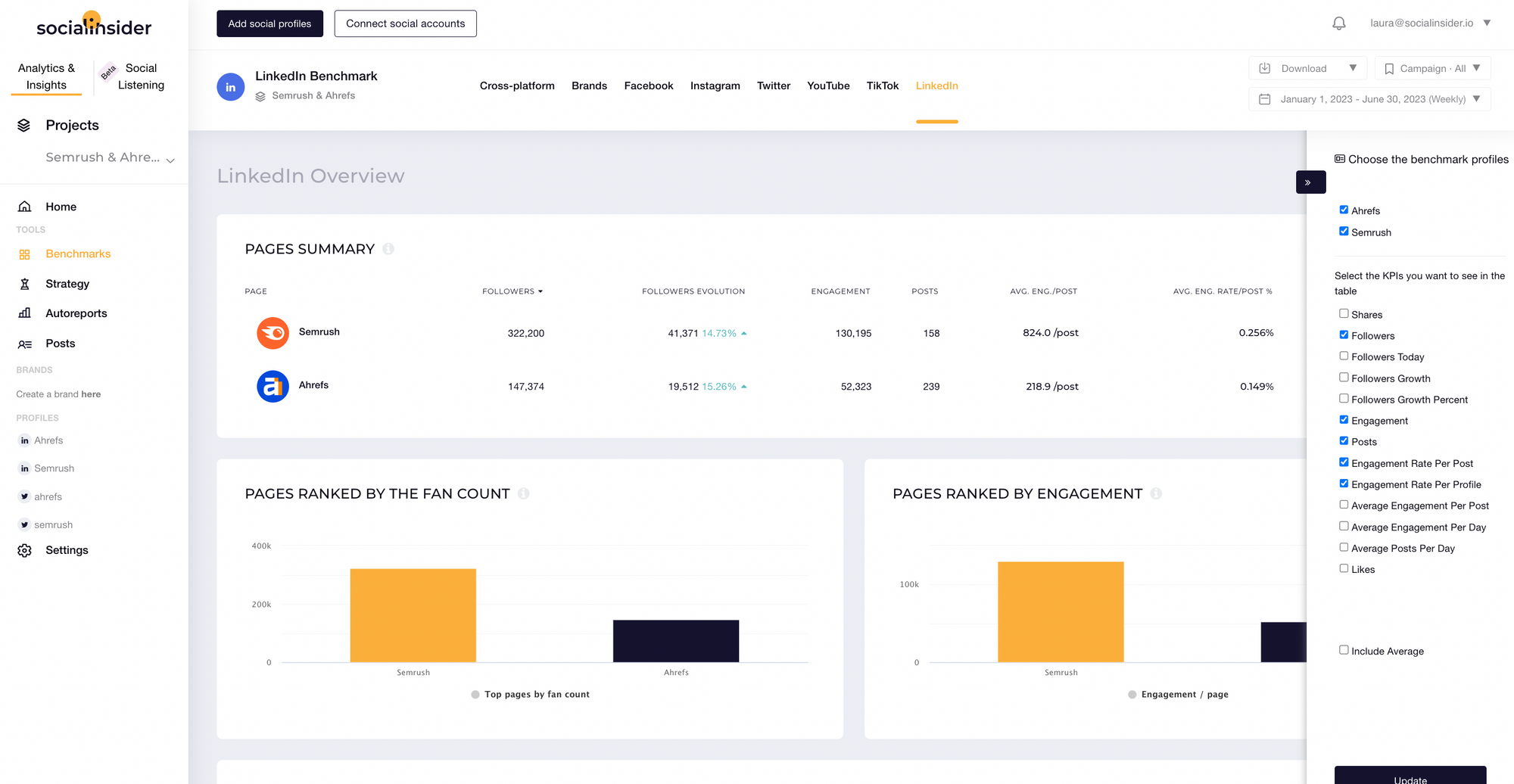Click the Semrush orange fan count bar

coord(413,615)
